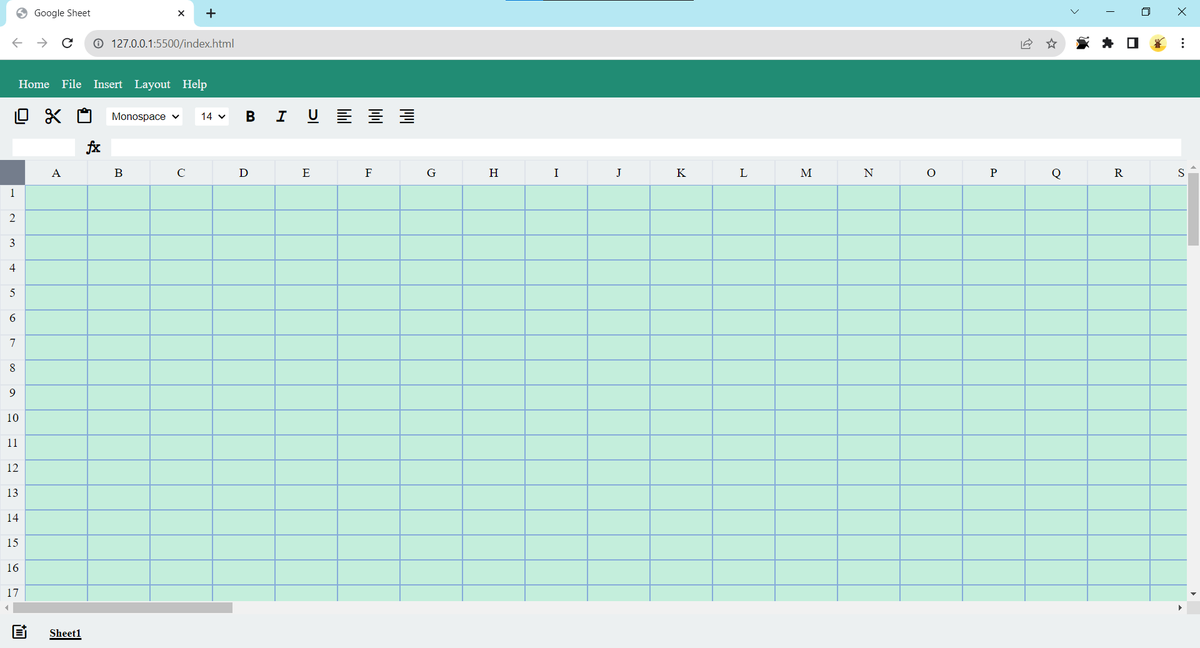Align cell text center
The width and height of the screenshot is (1200, 648).
(x=376, y=117)
